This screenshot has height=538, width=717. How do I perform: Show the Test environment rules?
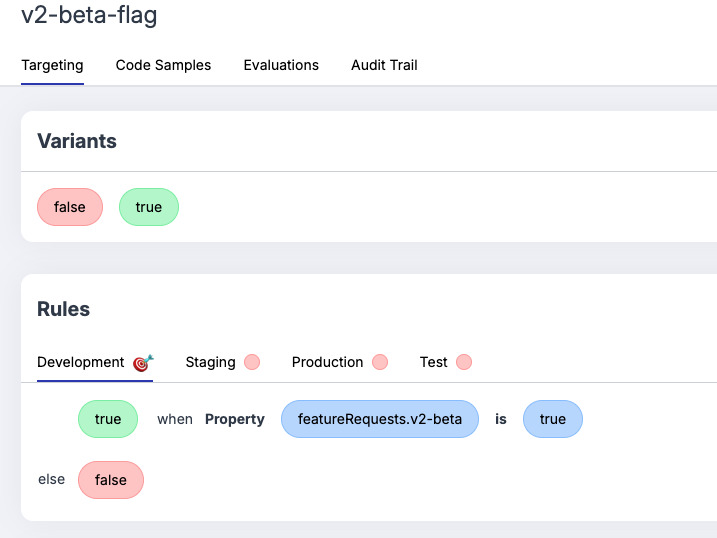(433, 362)
